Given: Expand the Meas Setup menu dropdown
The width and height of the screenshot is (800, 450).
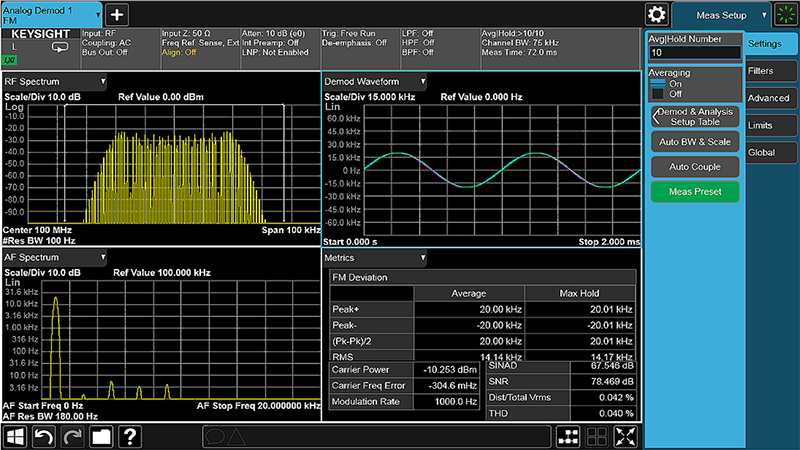Looking at the screenshot, I should 765,15.
